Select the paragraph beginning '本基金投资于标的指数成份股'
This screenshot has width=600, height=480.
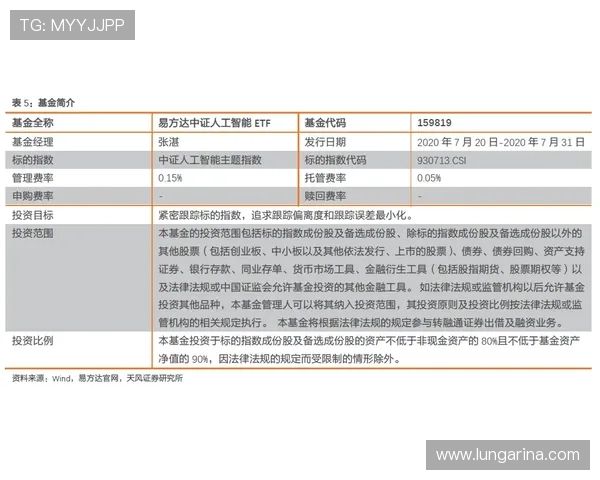click(370, 349)
